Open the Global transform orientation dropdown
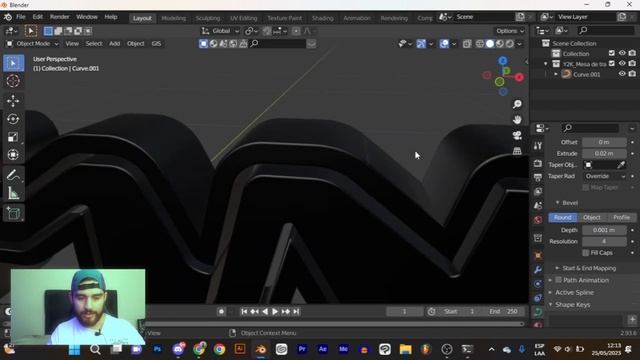Viewport: 640px width, 360px height. (221, 31)
